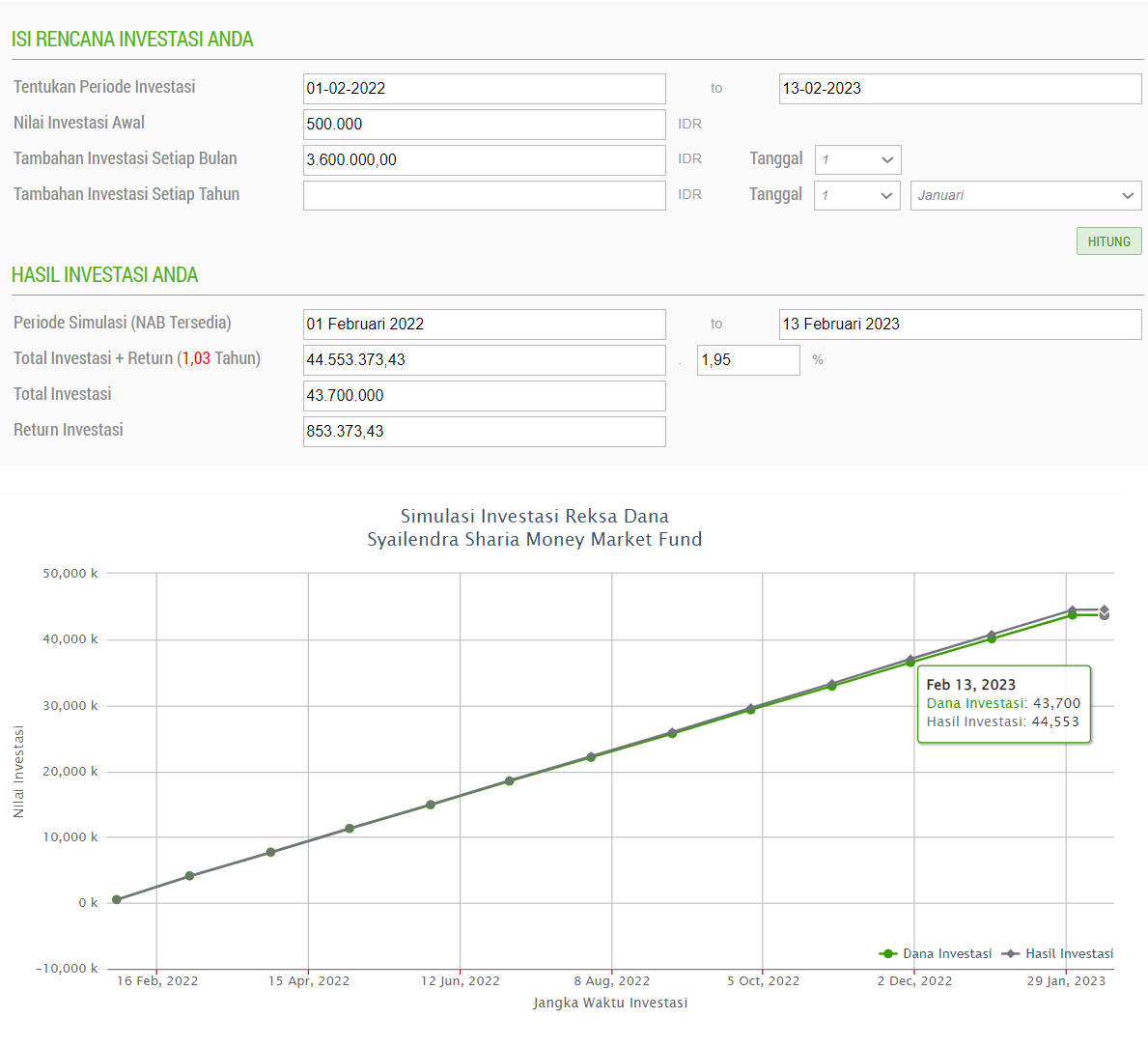This screenshot has width=1148, height=1047.
Task: Click the chart title Simulasi Investasi Reksa Dana
Action: [535, 516]
